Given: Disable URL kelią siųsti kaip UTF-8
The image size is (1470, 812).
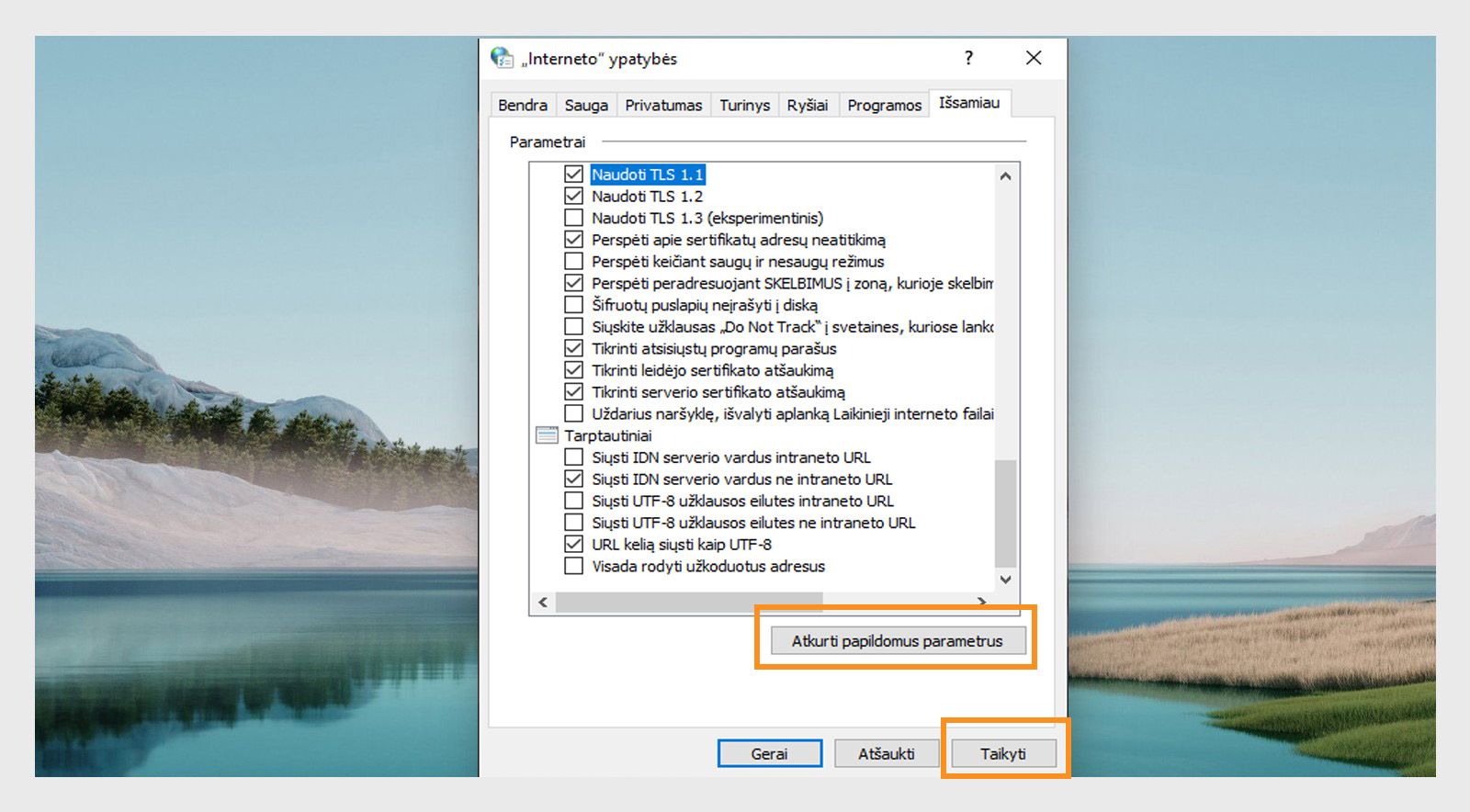Looking at the screenshot, I should (573, 544).
